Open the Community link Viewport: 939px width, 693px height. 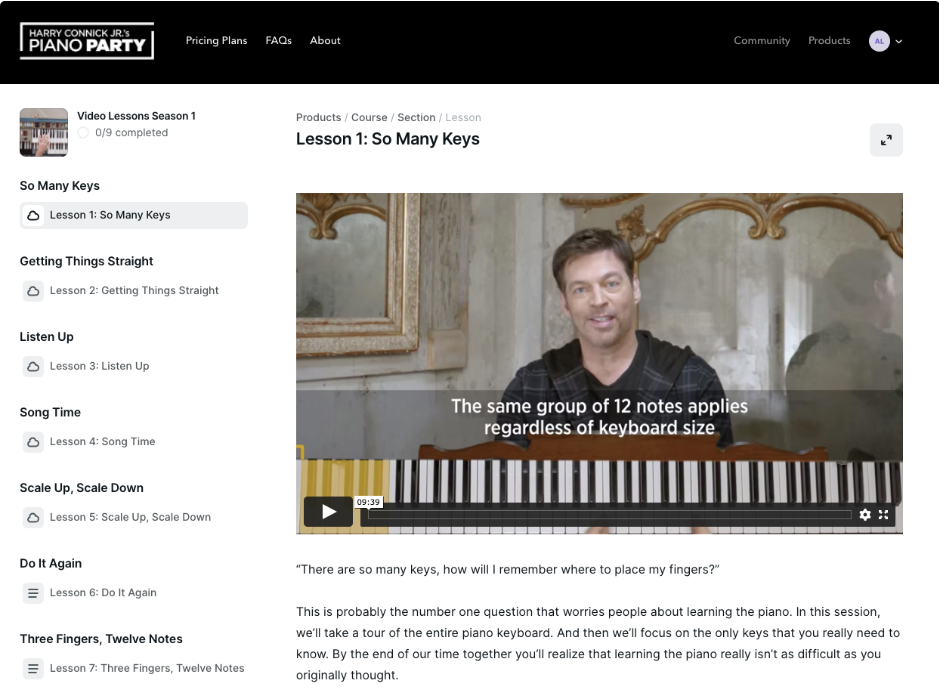tap(762, 41)
